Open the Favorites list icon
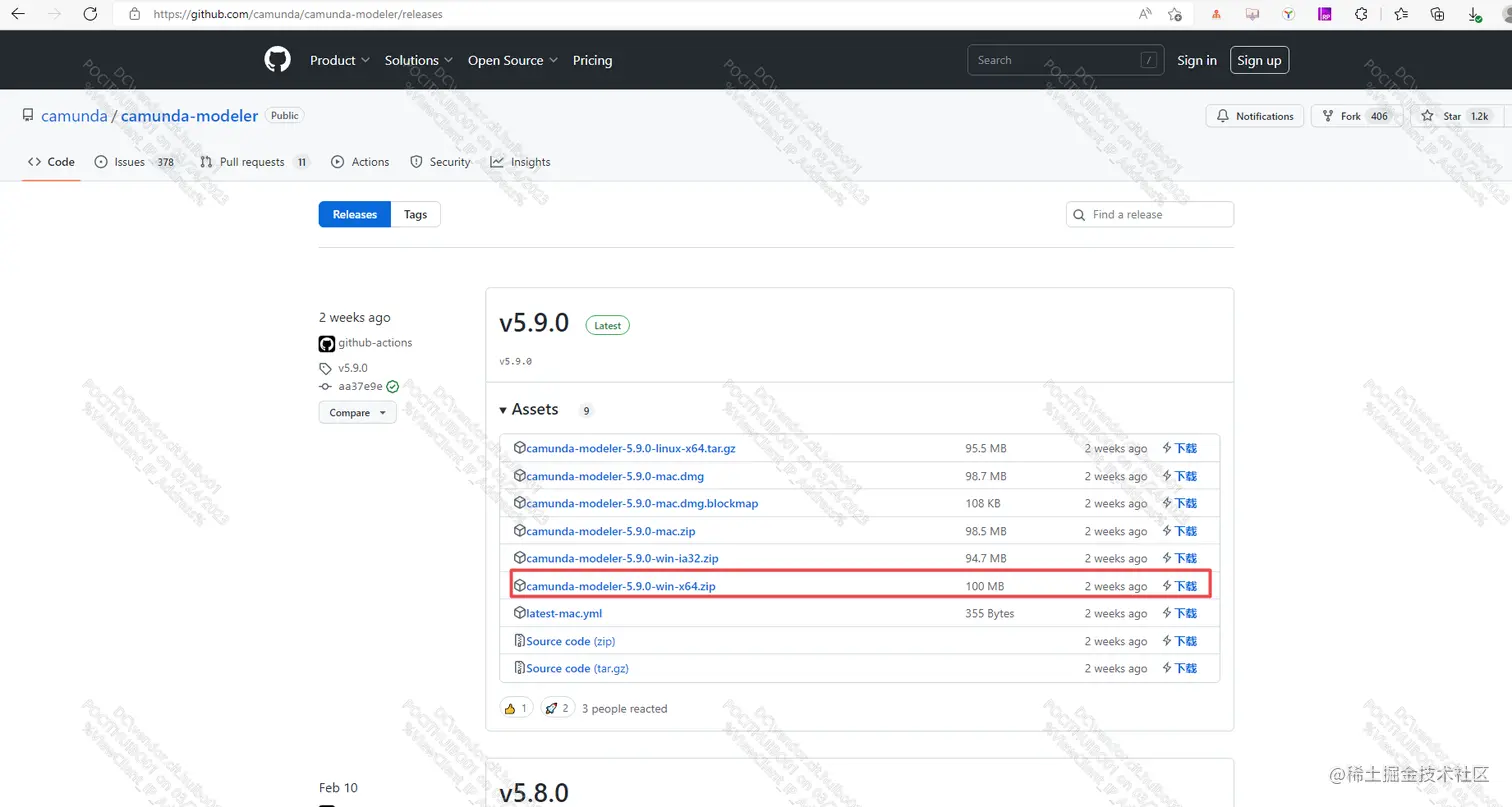This screenshot has width=1512, height=807. click(x=1400, y=14)
